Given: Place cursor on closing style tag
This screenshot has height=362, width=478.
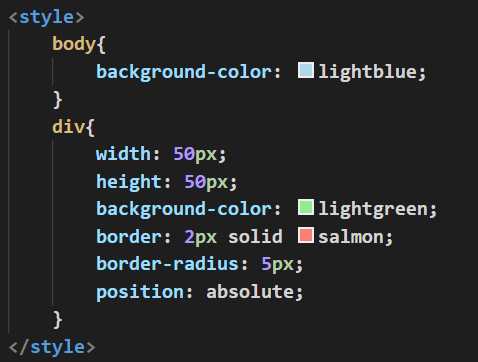Looking at the screenshot, I should pos(52,347).
